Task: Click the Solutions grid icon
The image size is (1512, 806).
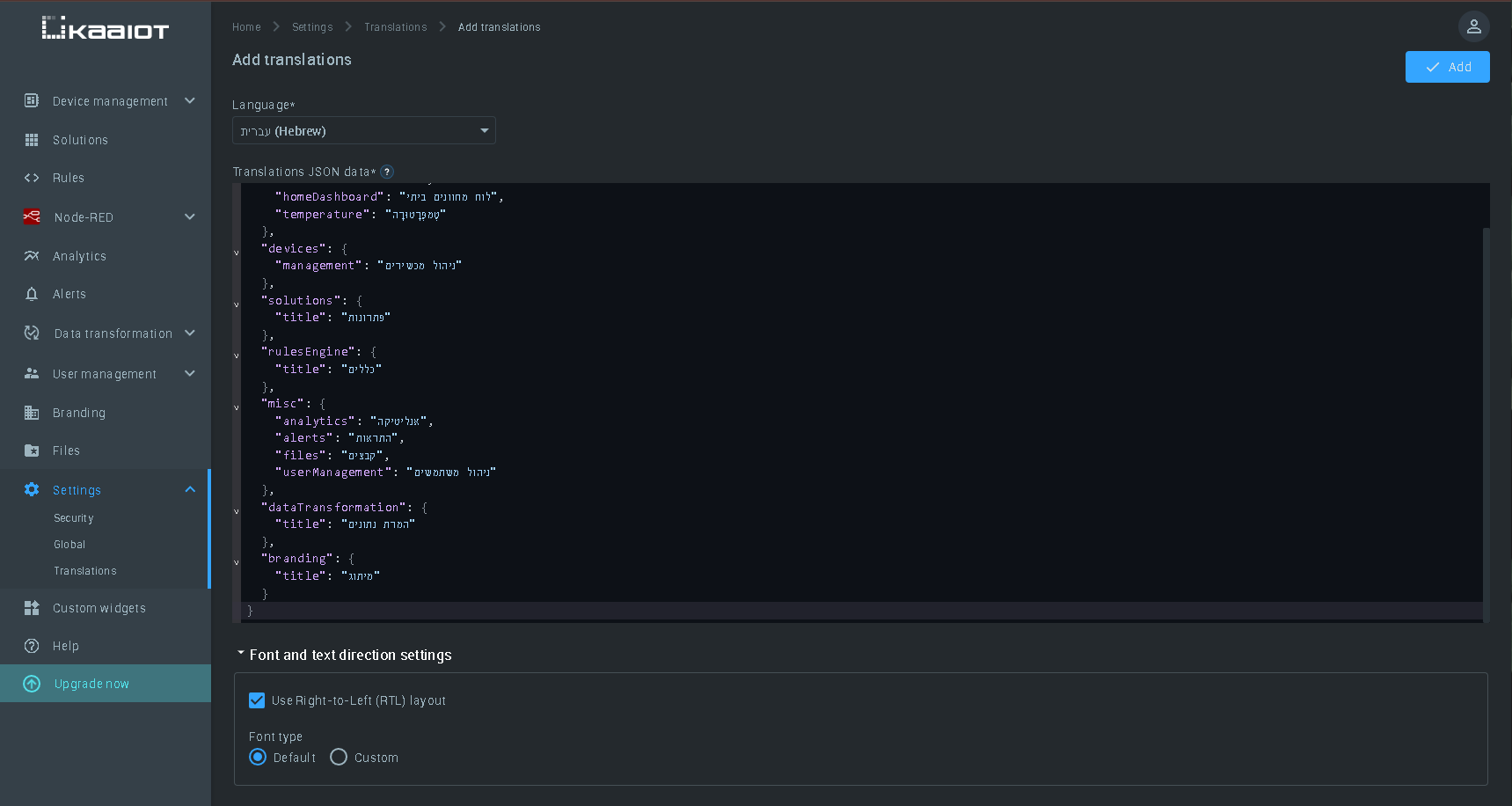Action: click(32, 140)
